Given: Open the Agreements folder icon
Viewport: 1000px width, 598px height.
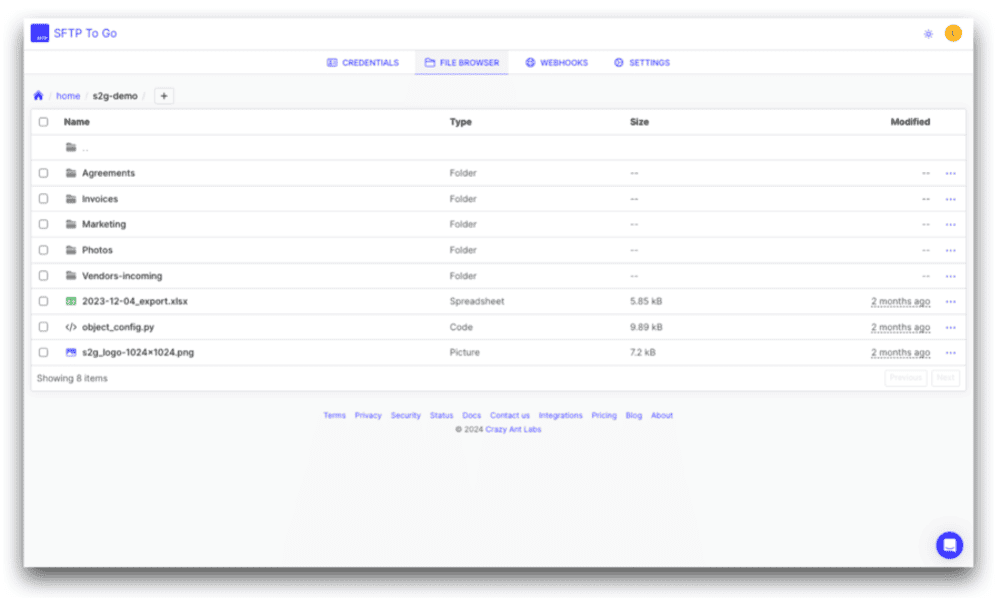Looking at the screenshot, I should [x=71, y=173].
